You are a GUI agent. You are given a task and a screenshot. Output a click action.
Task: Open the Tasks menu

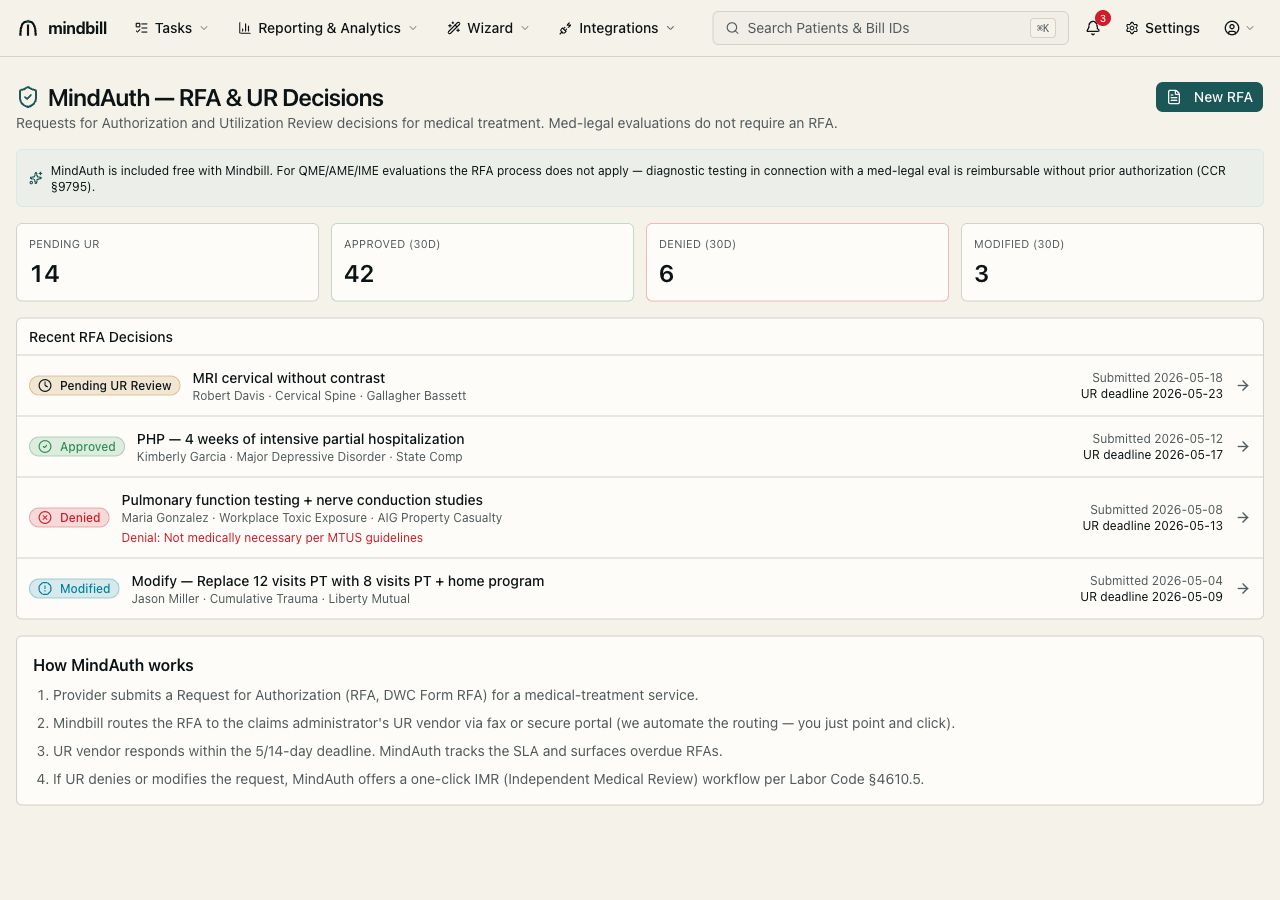coord(171,28)
